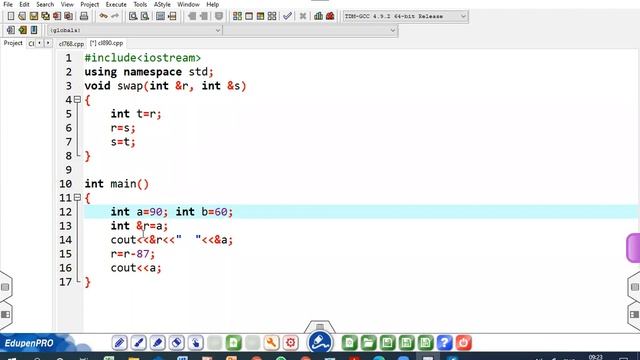Click the code line 'r=r-87;'
640x360 pixels.
133,254
